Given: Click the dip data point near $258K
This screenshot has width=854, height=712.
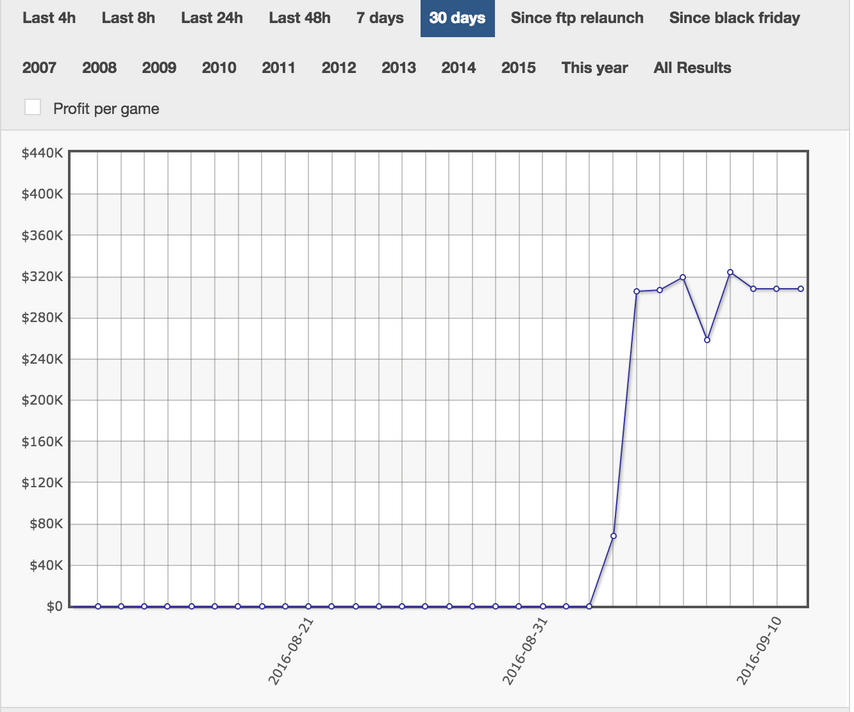Looking at the screenshot, I should tap(707, 340).
